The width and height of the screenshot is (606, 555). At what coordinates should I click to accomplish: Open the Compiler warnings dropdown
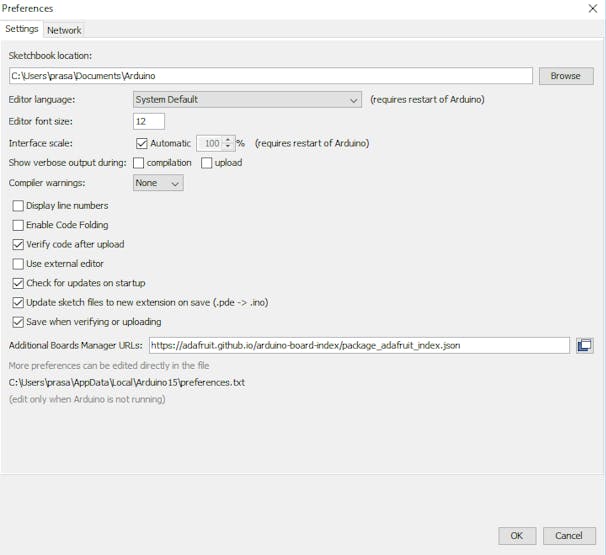click(158, 183)
